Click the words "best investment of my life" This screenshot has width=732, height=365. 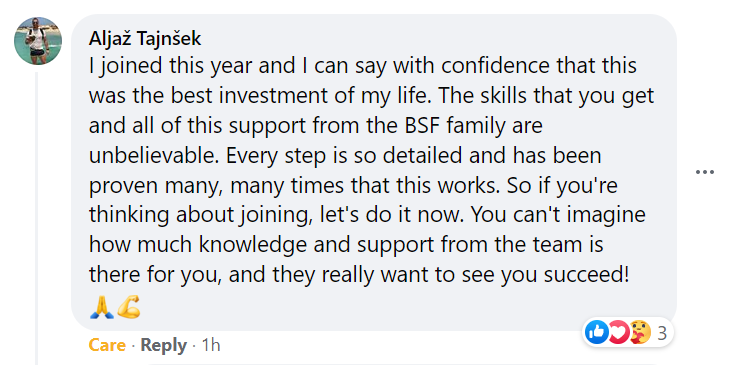click(x=262, y=96)
